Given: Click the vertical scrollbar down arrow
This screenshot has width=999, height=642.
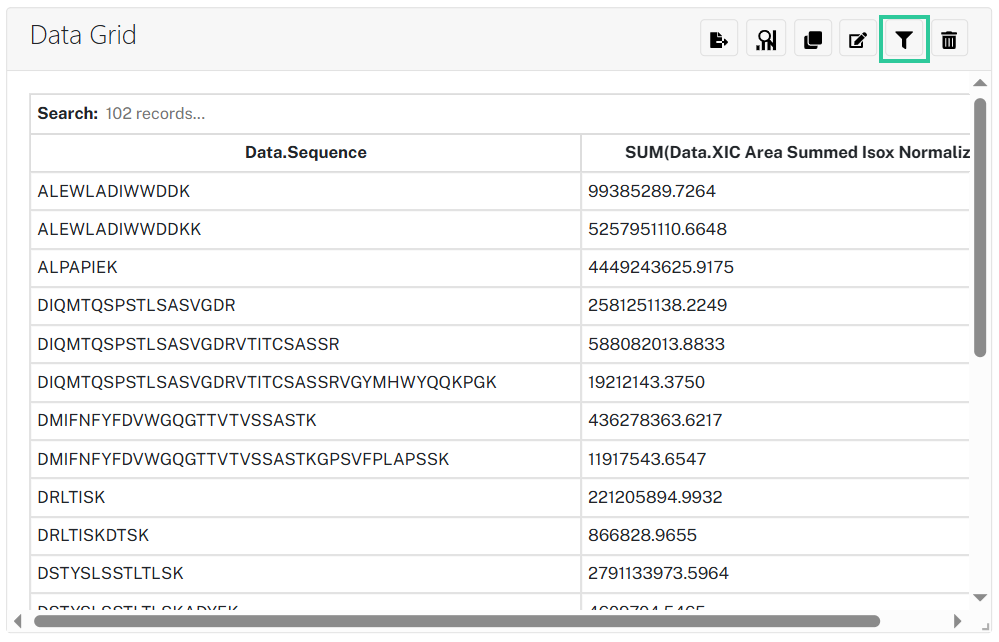Looking at the screenshot, I should [x=980, y=597].
